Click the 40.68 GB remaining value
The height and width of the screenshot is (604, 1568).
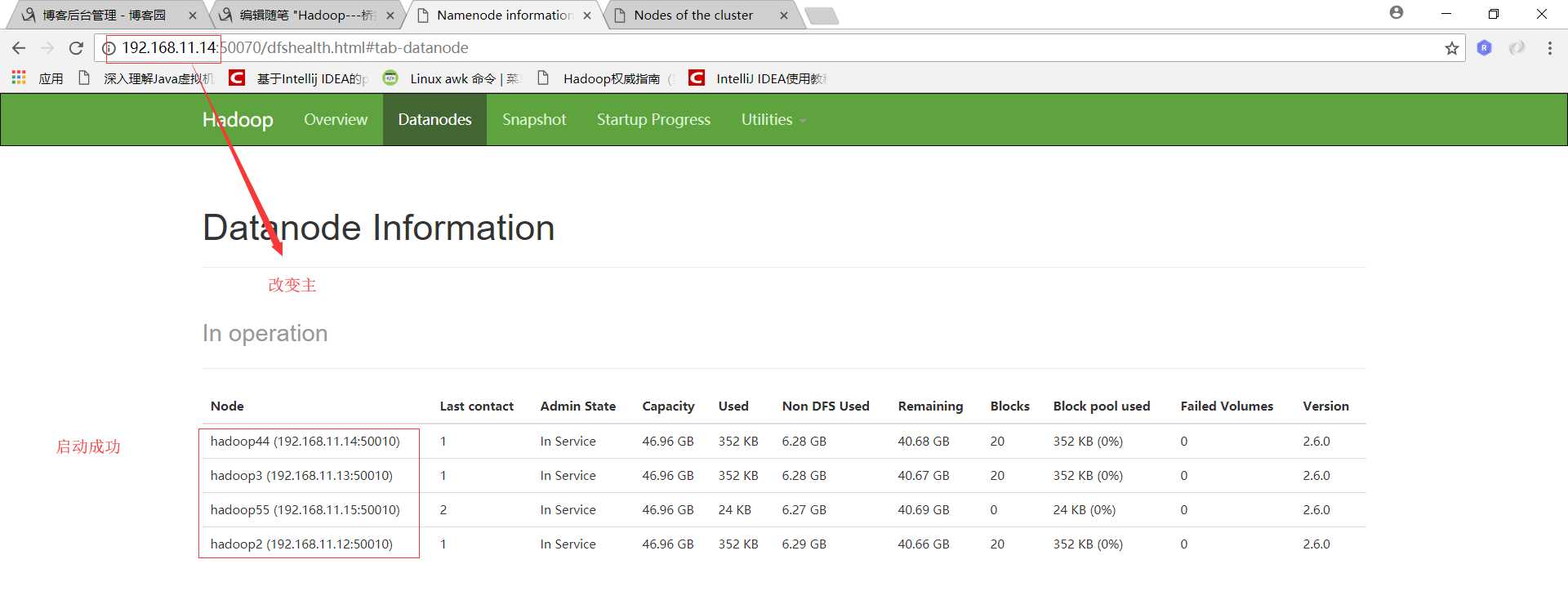[x=923, y=441]
